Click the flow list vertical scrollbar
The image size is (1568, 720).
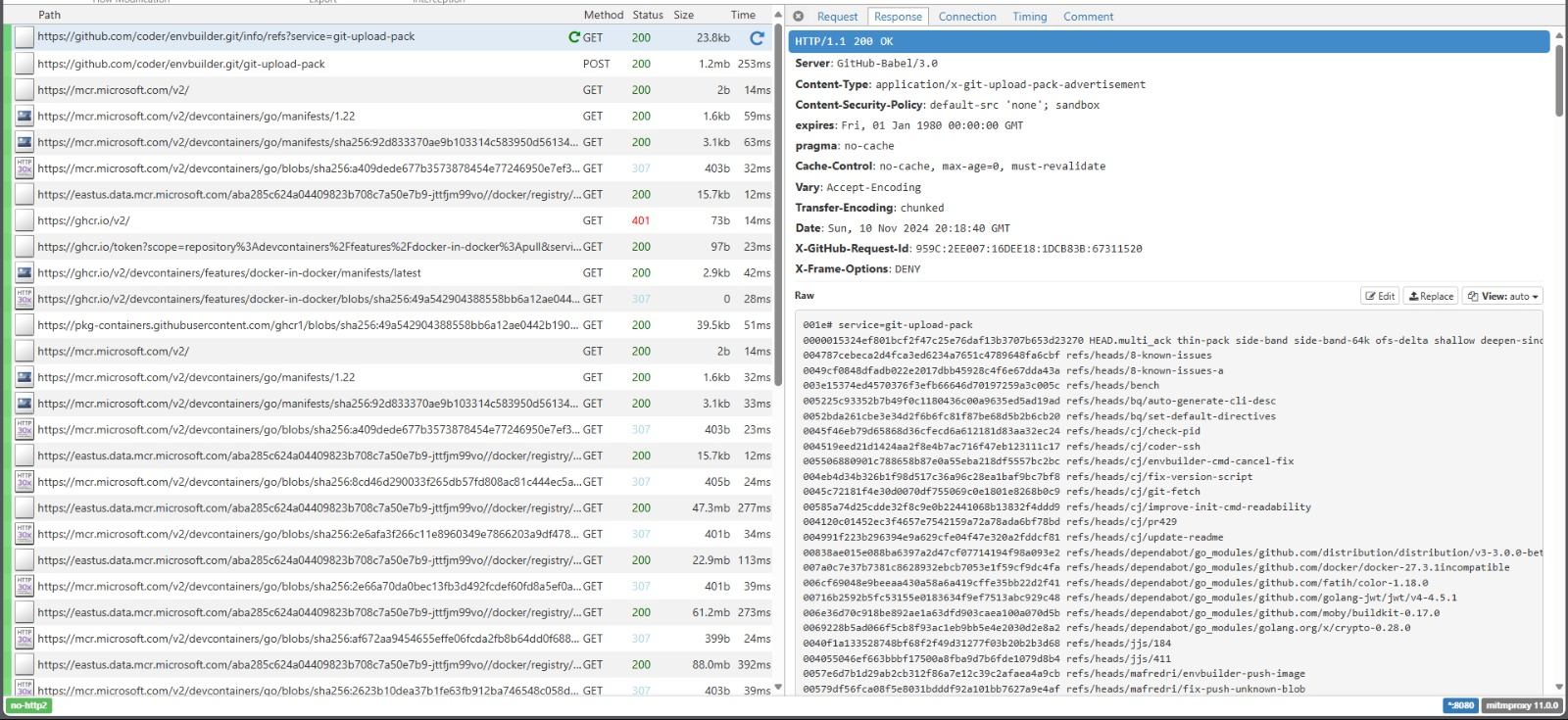click(x=779, y=196)
